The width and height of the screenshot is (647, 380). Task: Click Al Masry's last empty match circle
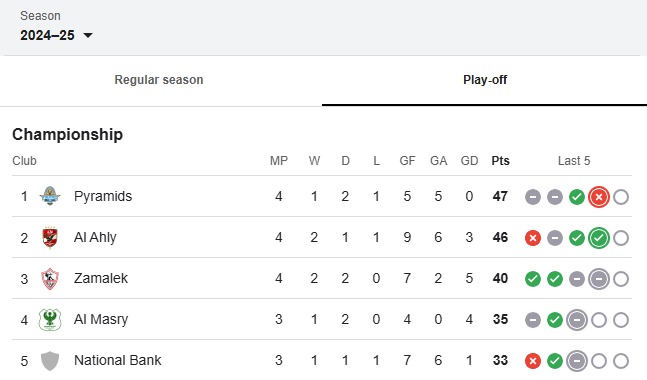[621, 320]
